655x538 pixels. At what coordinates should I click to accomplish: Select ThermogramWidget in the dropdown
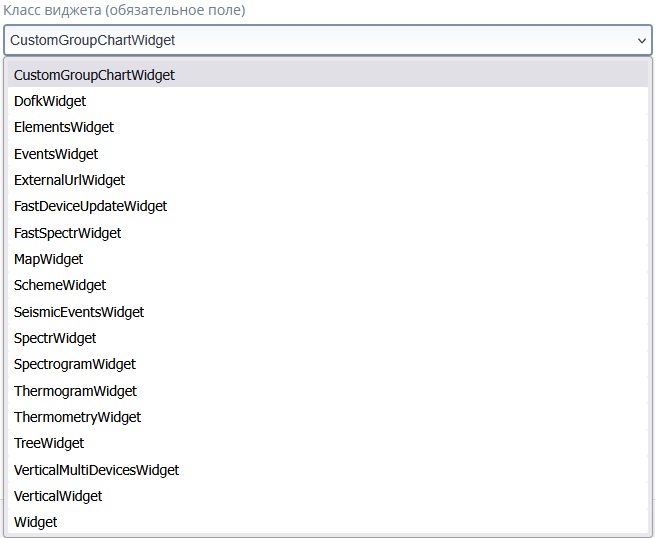pos(75,391)
